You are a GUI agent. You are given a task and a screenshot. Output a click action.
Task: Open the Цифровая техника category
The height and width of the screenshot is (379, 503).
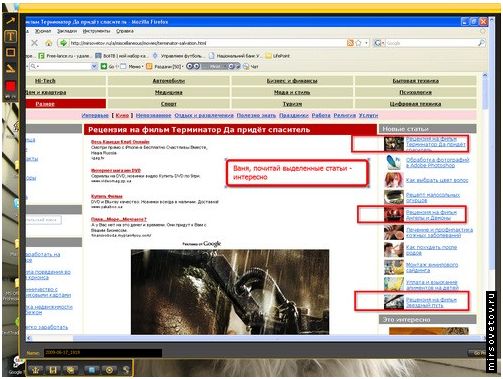point(415,104)
